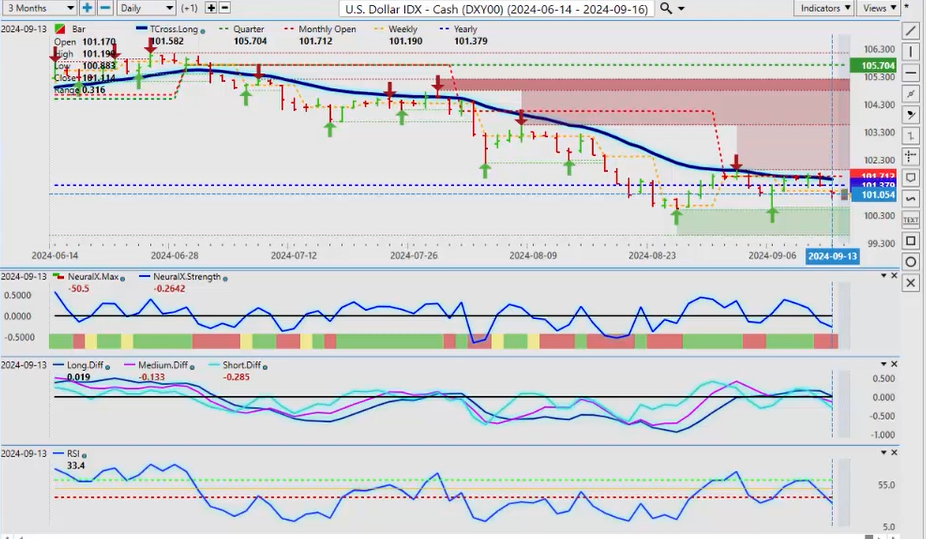Click the X delete drawings tool

911,283
